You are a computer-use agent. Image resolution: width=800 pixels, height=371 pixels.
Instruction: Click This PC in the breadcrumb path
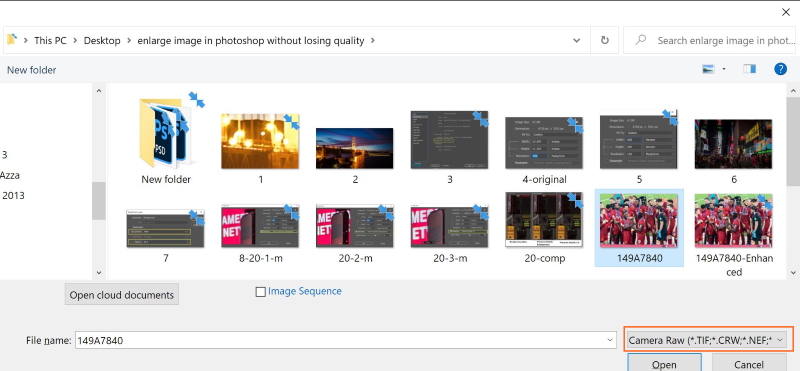(x=50, y=40)
